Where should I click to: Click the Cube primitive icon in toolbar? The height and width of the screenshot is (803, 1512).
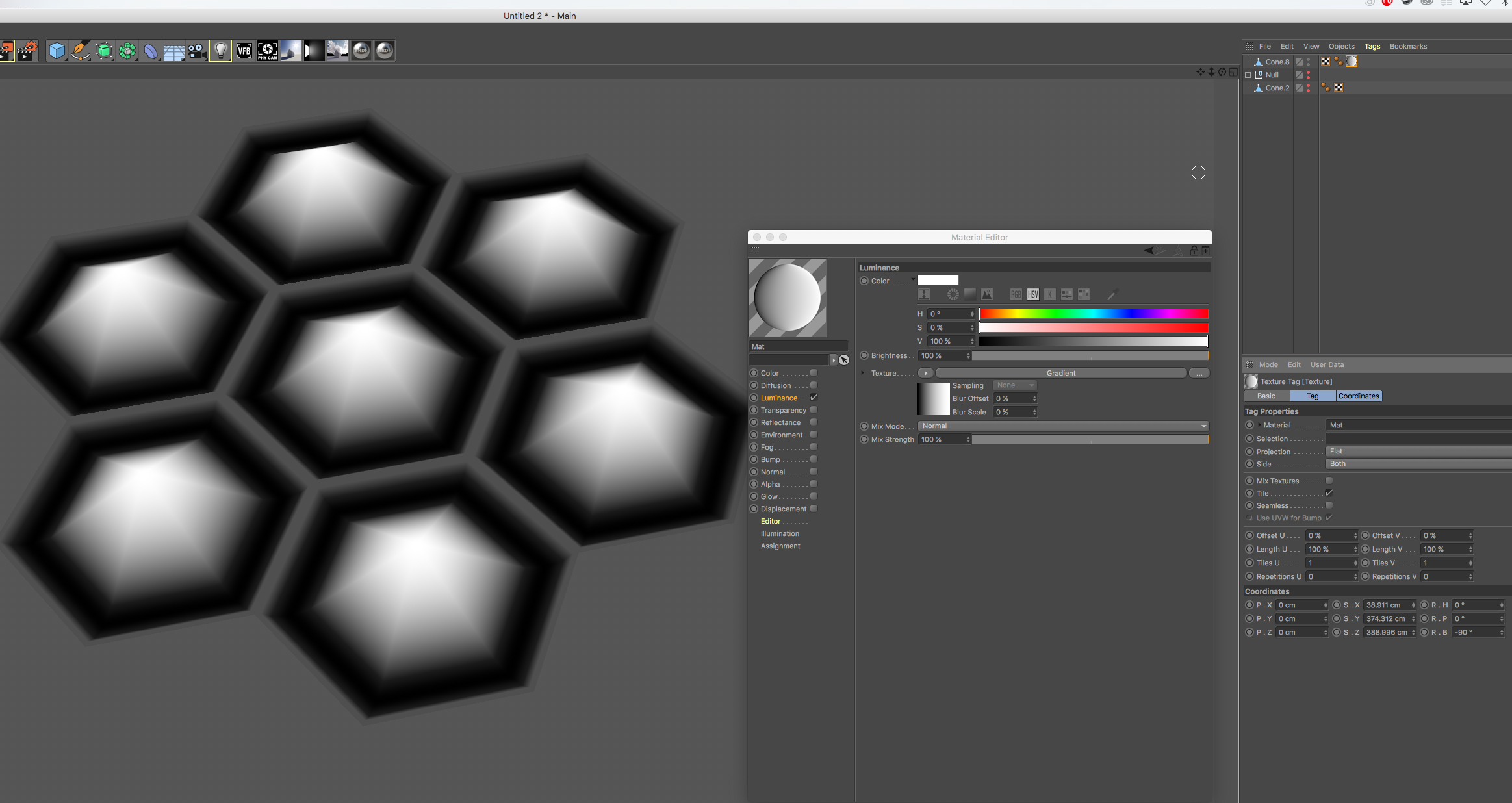(x=57, y=51)
